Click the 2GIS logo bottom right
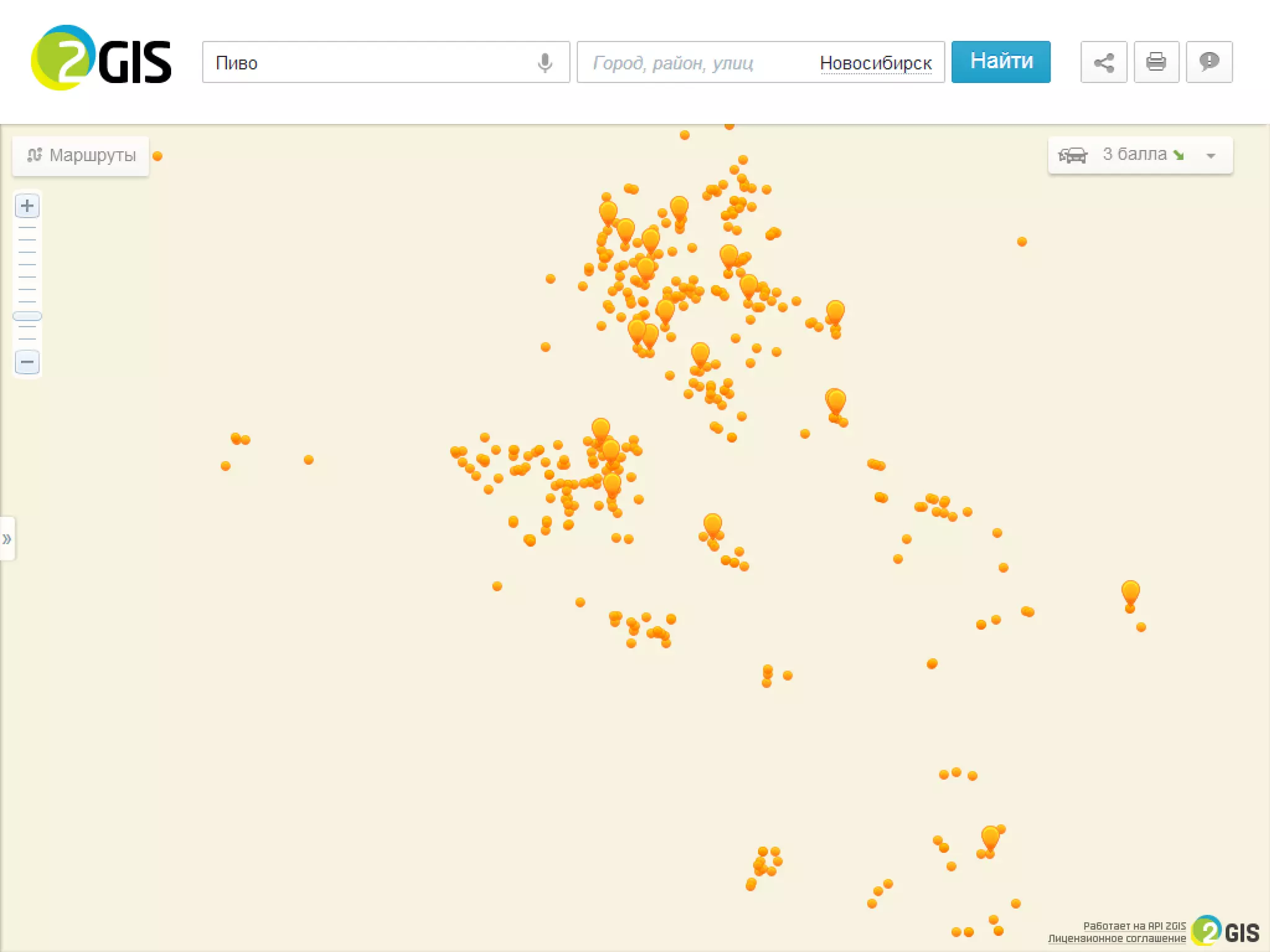The image size is (1270, 952). (1225, 932)
